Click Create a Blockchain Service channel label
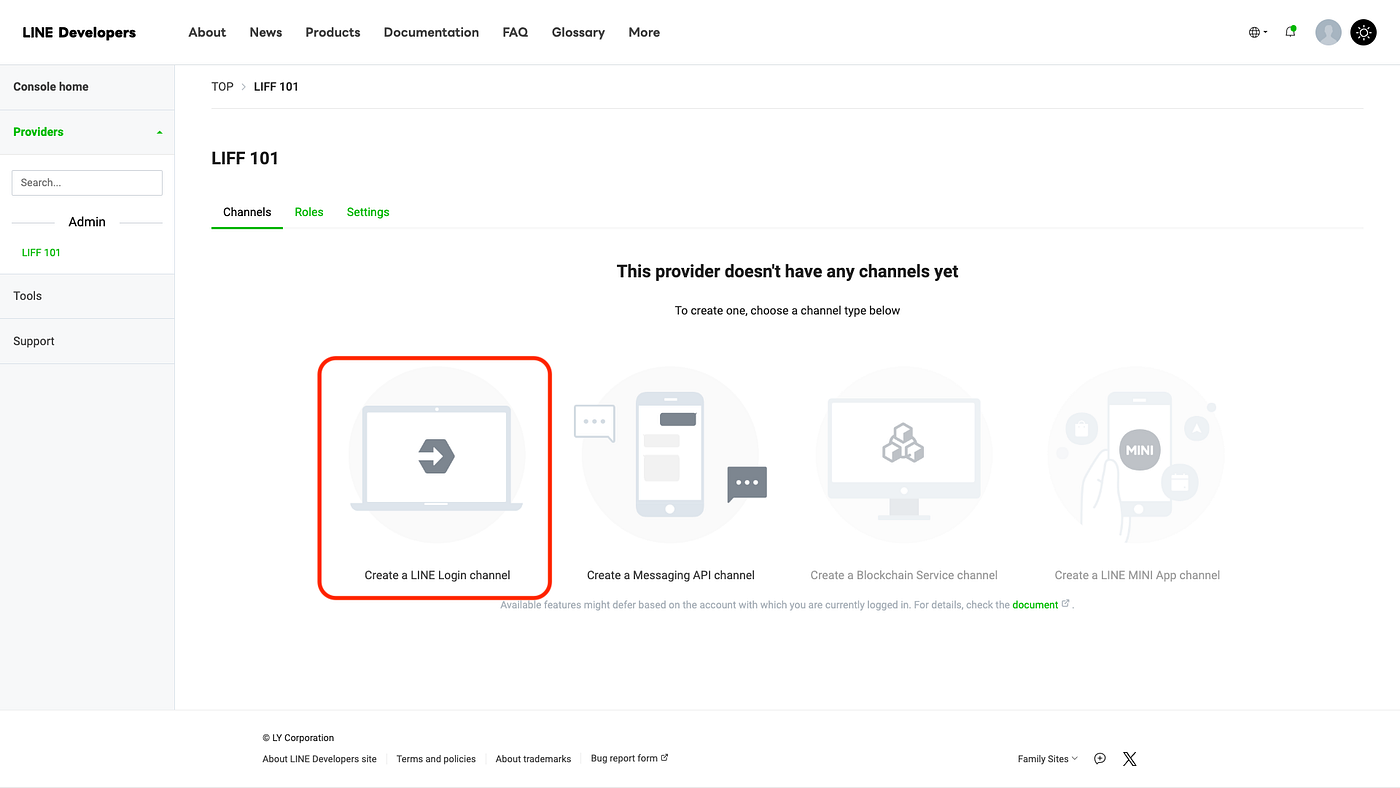1400x788 pixels. tap(904, 575)
